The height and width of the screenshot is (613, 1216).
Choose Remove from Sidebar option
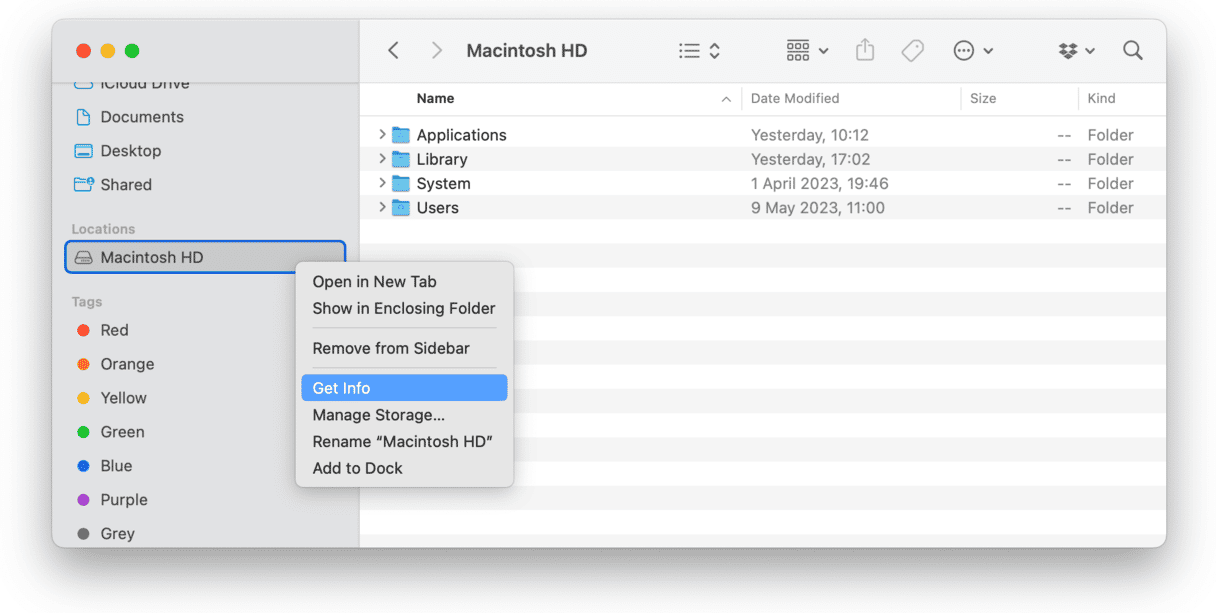pyautogui.click(x=390, y=348)
